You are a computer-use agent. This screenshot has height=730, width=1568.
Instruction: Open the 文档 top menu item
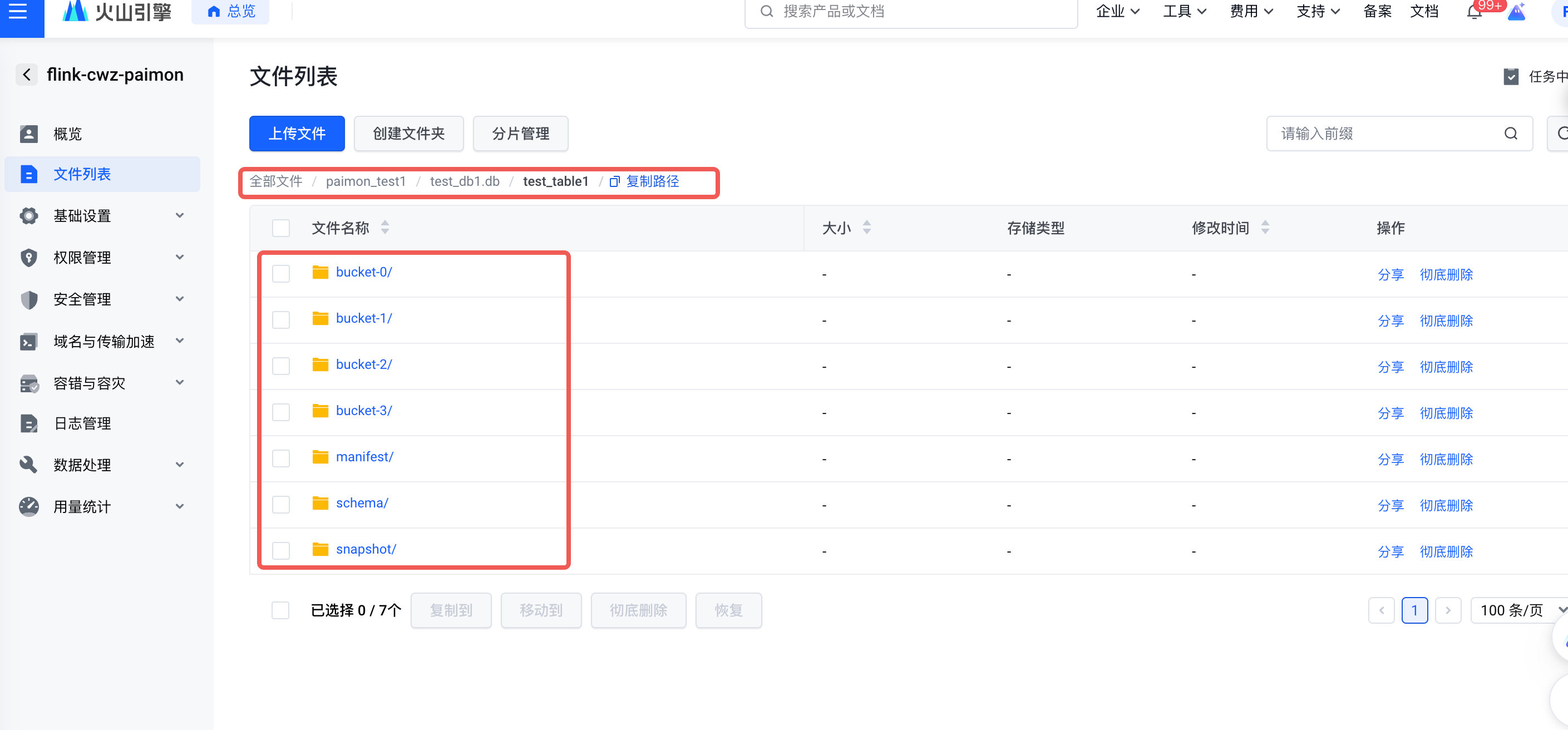pos(1424,11)
